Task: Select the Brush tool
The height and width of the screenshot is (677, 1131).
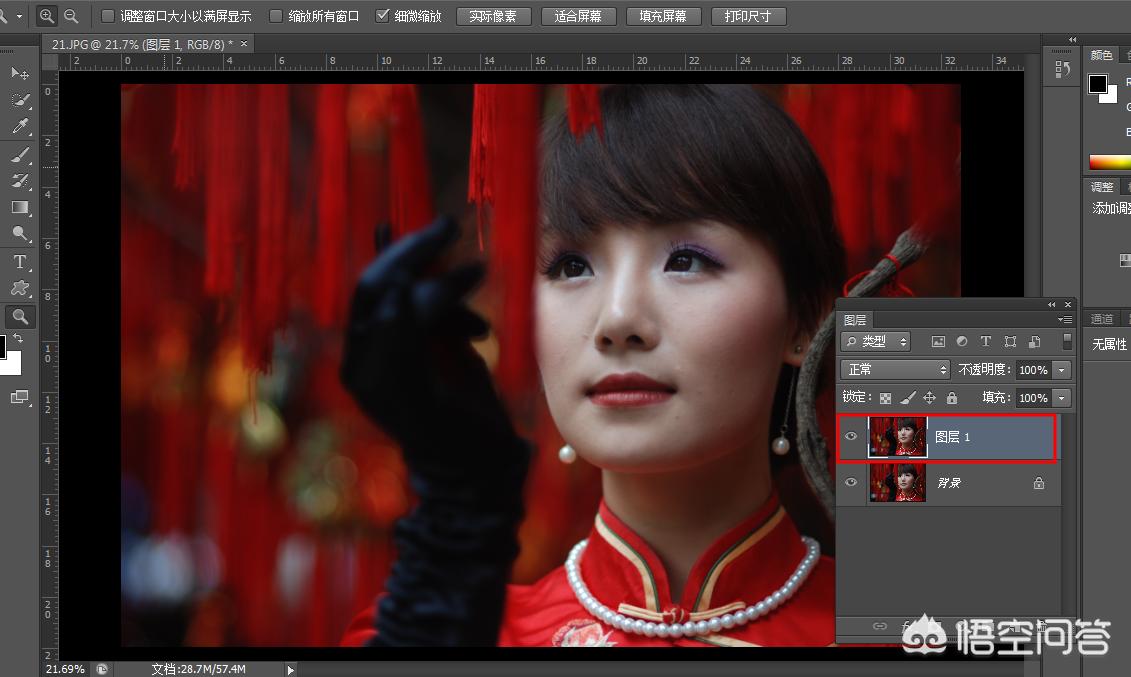Action: [x=20, y=154]
